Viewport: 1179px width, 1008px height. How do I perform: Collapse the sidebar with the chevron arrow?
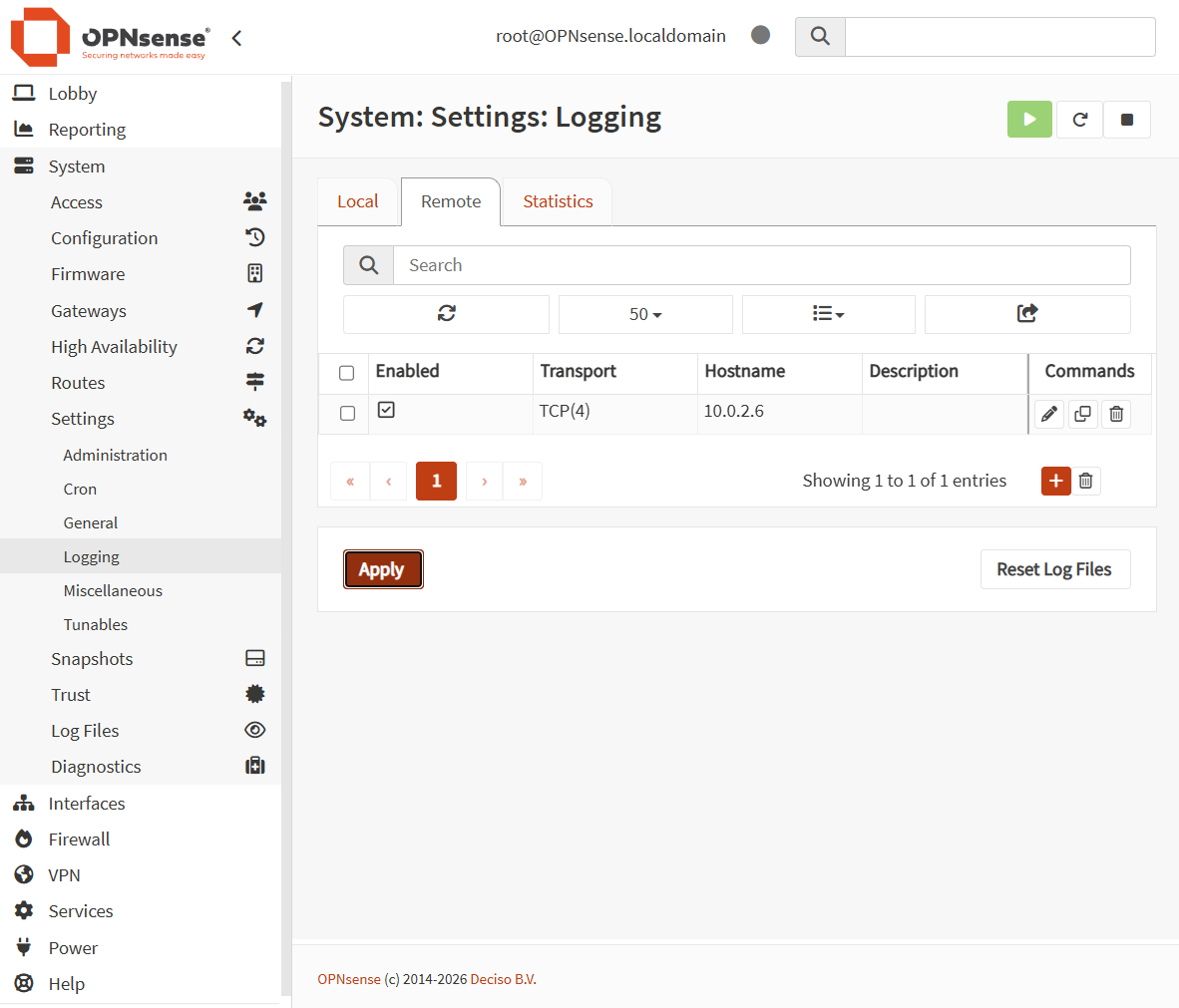coord(236,38)
